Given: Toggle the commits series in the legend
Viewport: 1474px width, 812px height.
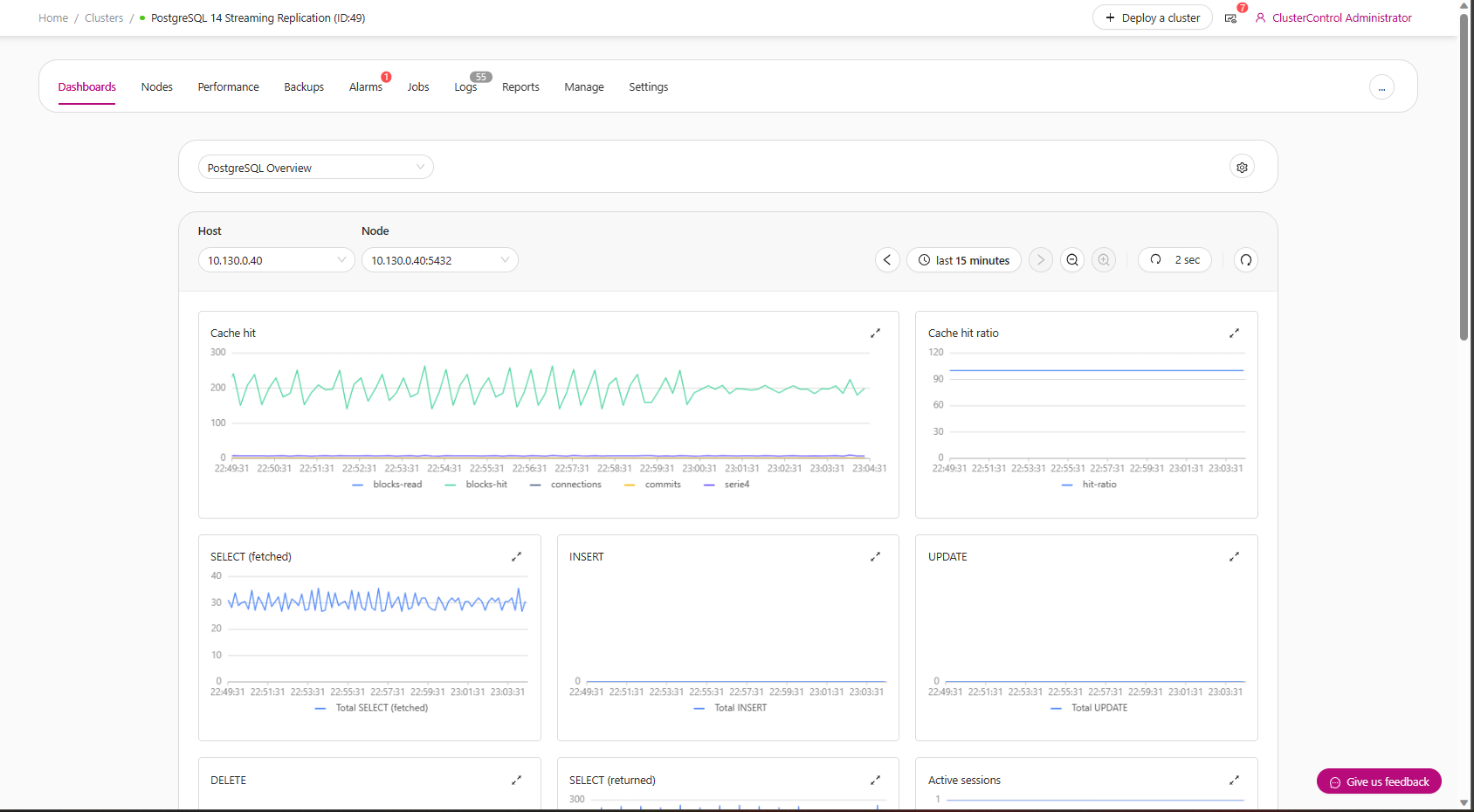Looking at the screenshot, I should (663, 484).
